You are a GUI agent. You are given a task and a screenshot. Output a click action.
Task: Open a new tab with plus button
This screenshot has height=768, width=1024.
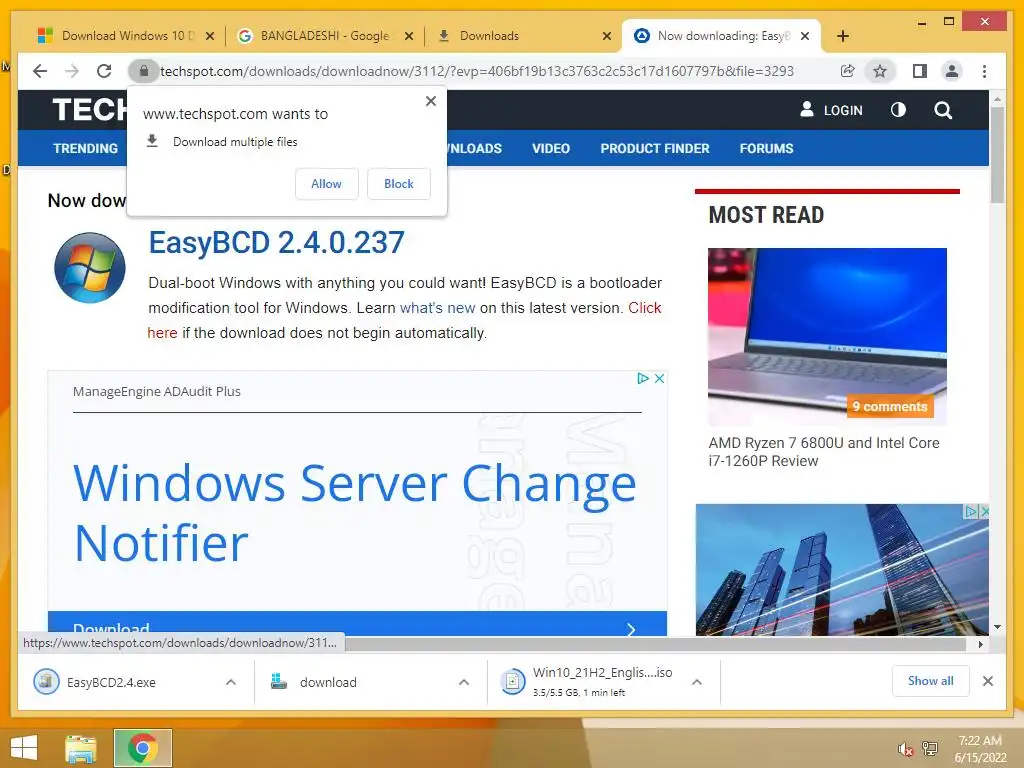(842, 36)
